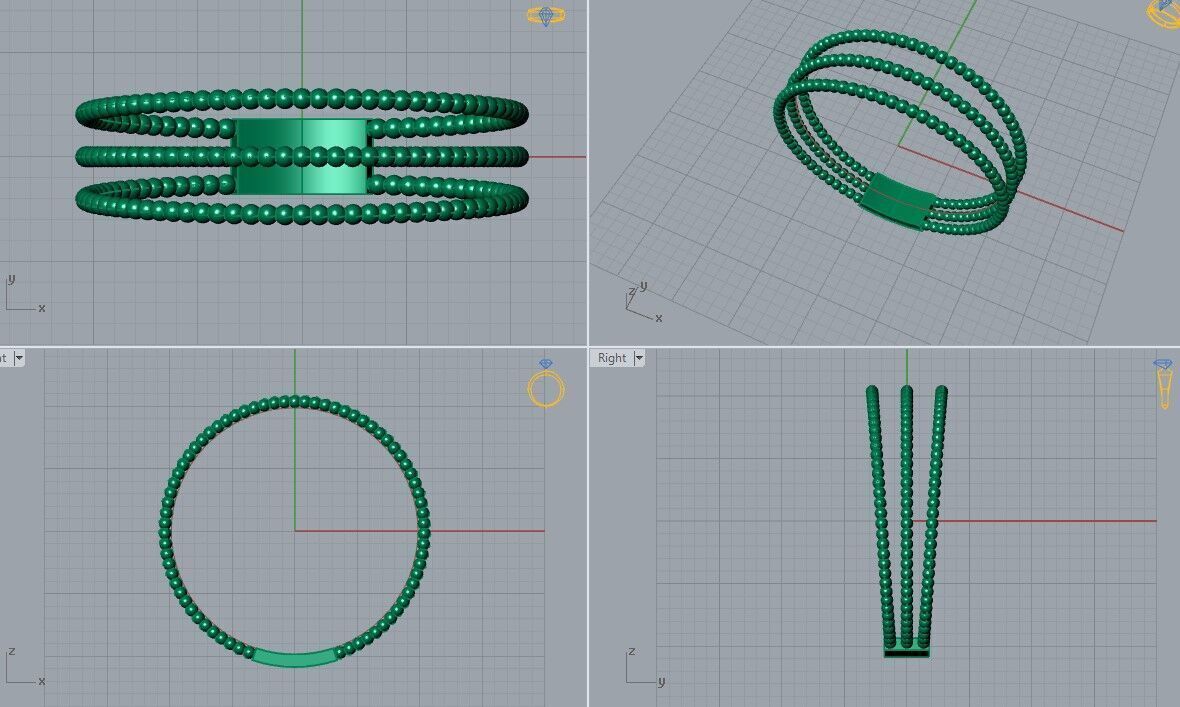Select the lower bead ring in Top viewport
This screenshot has width=1180, height=707.
coord(301,214)
